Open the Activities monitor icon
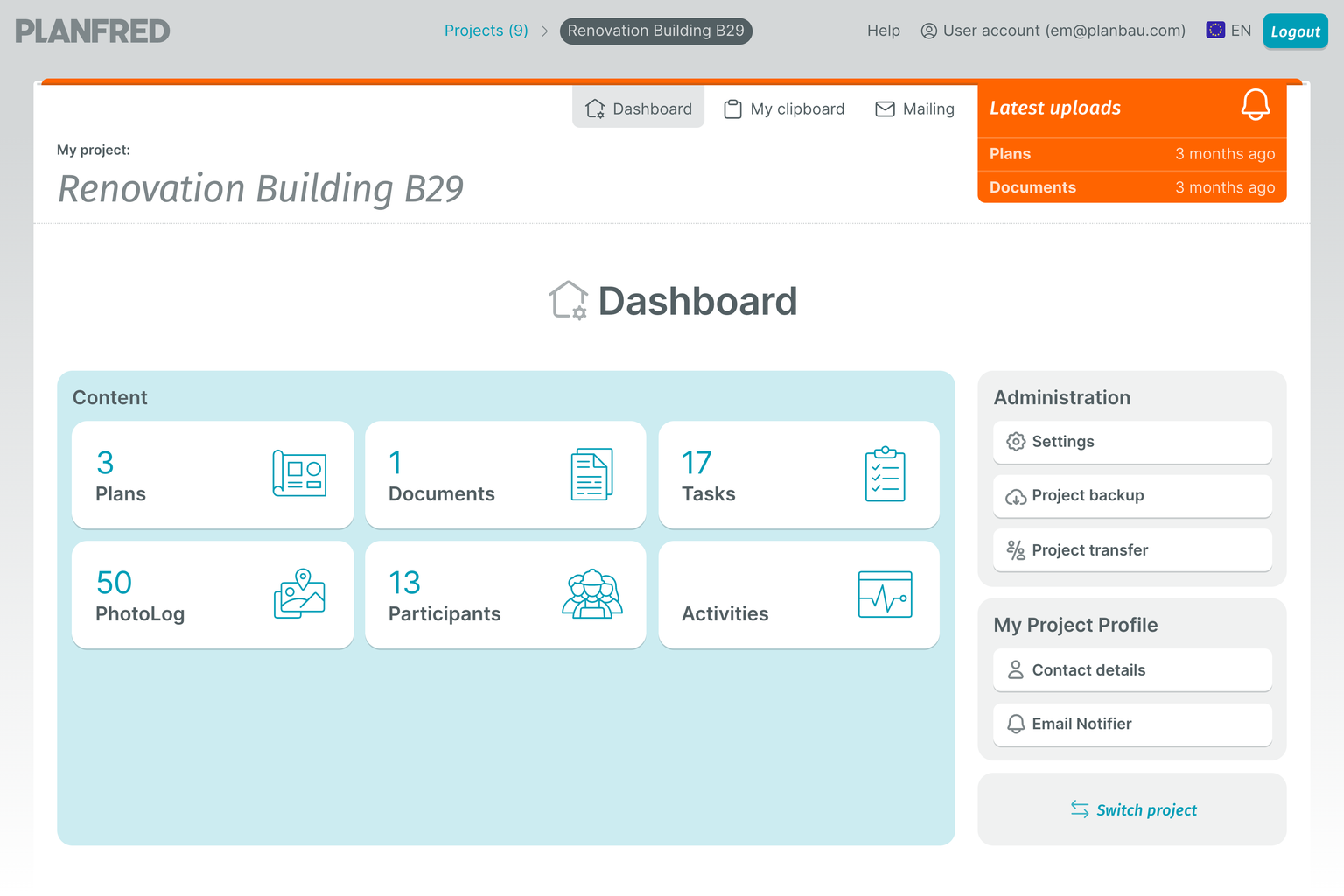Image resolution: width=1344 pixels, height=896 pixels. (885, 594)
